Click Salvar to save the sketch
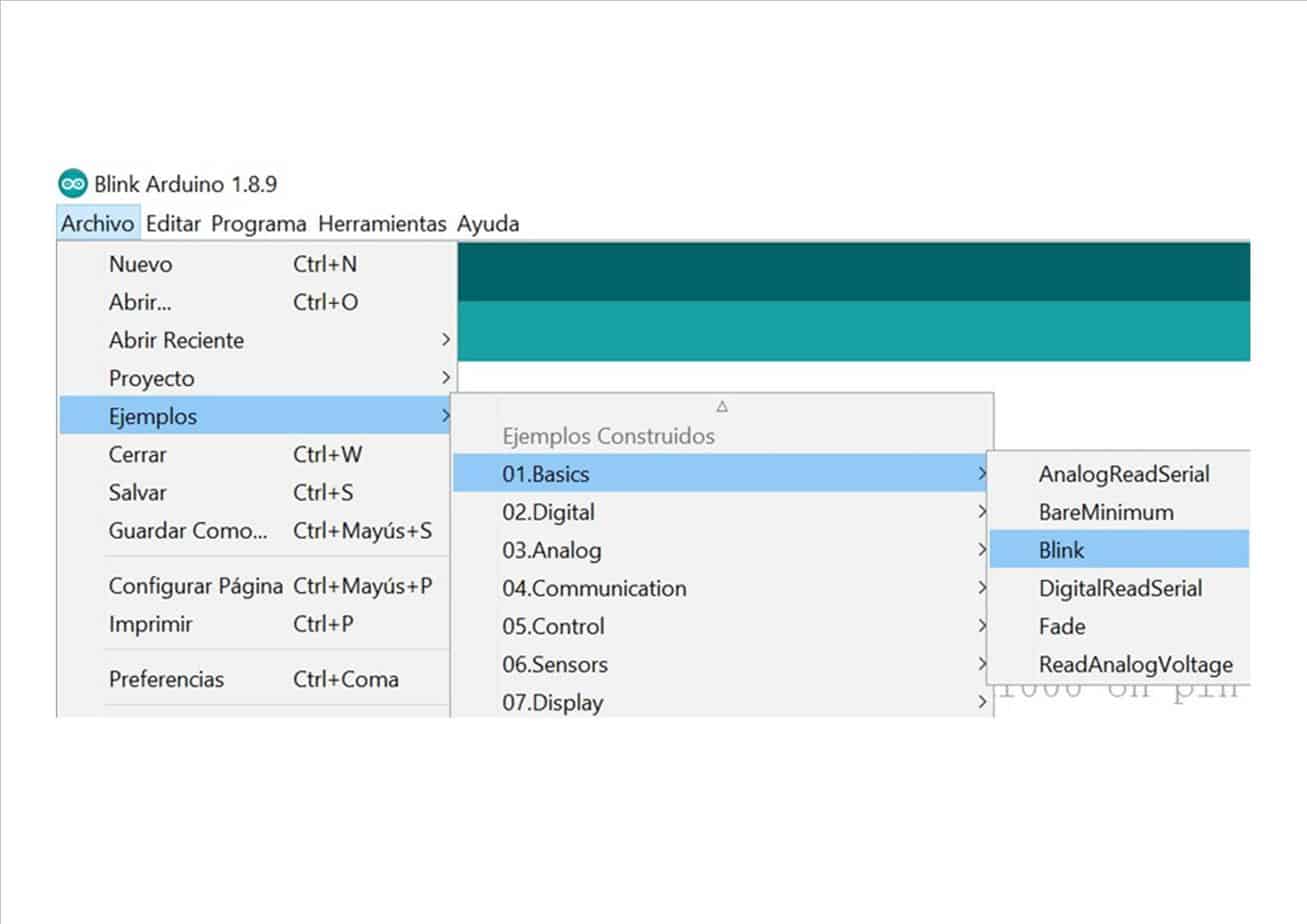 point(138,493)
